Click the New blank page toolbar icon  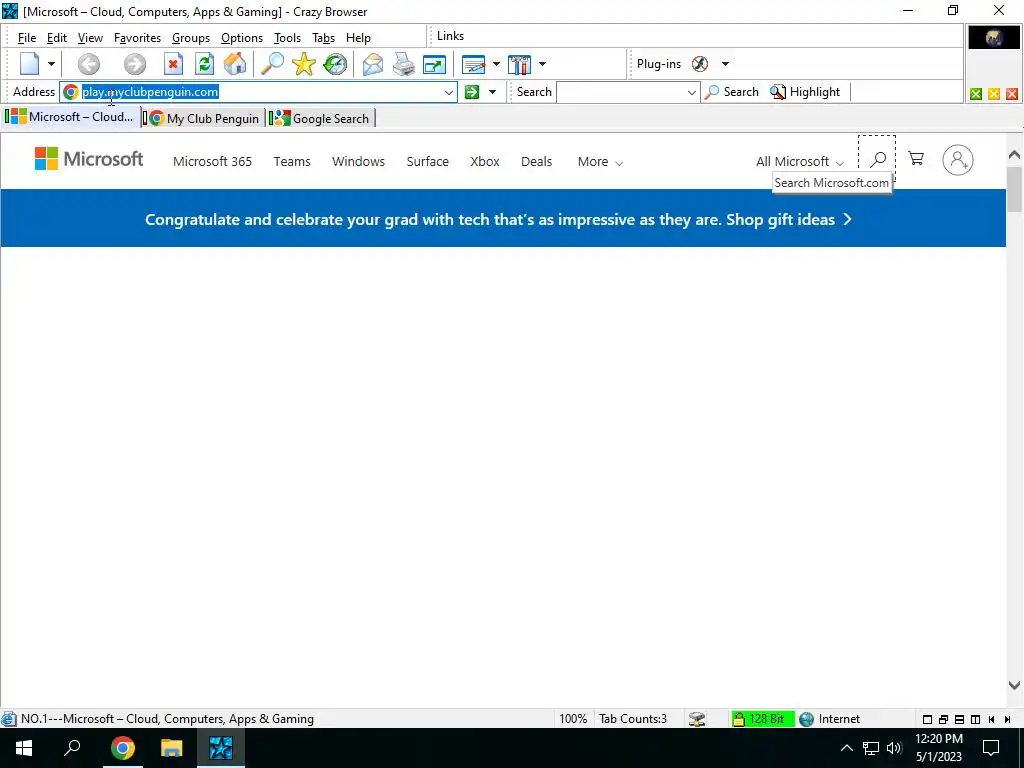29,64
